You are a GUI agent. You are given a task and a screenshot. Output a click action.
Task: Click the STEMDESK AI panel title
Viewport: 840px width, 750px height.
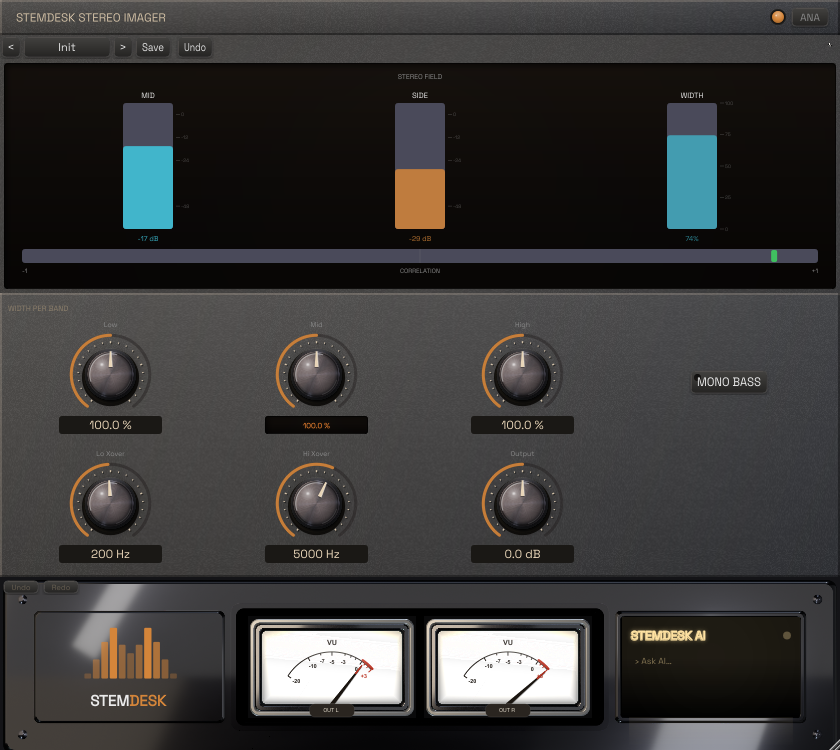tap(668, 636)
